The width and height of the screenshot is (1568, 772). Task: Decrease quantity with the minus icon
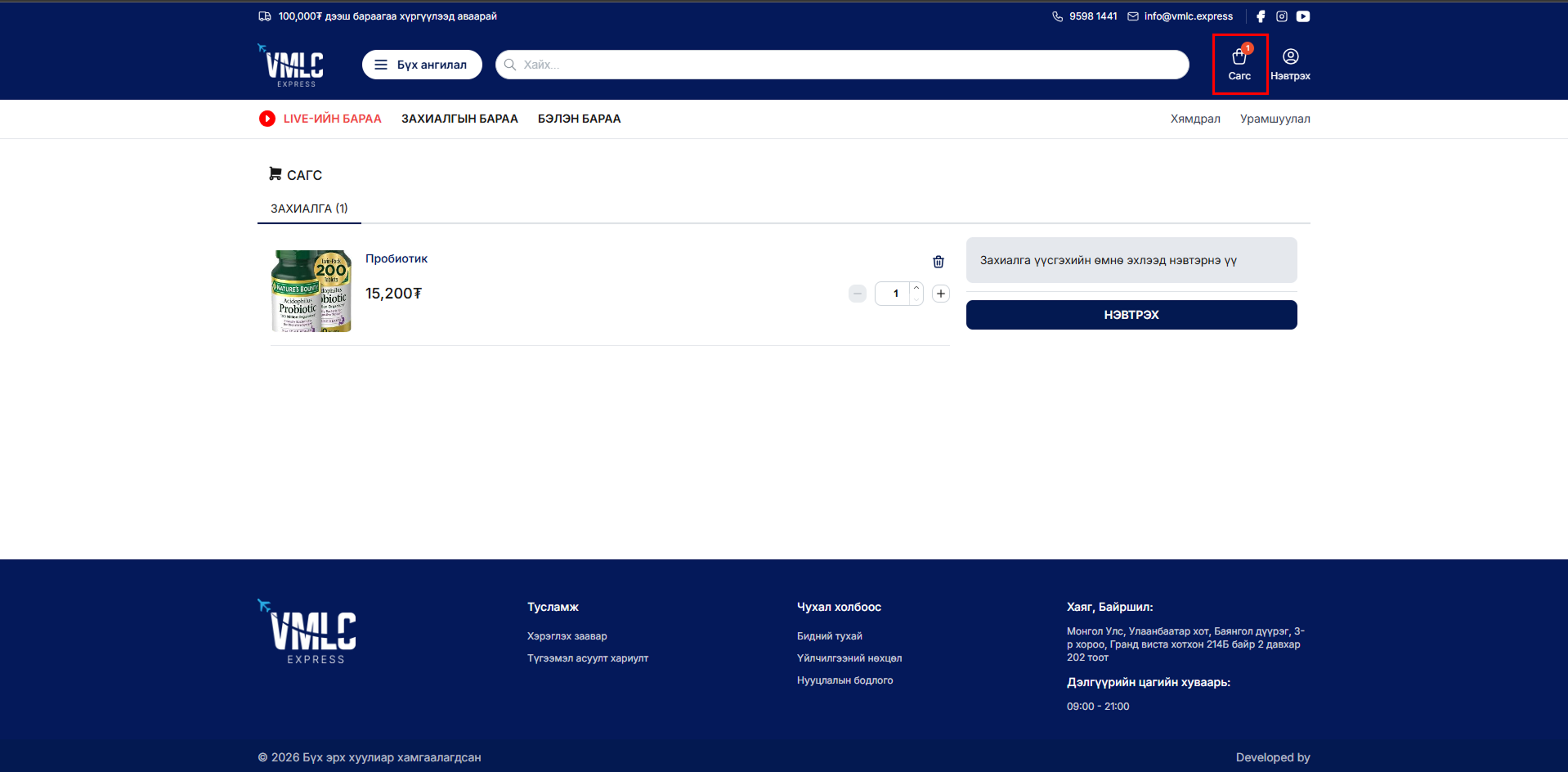click(858, 294)
